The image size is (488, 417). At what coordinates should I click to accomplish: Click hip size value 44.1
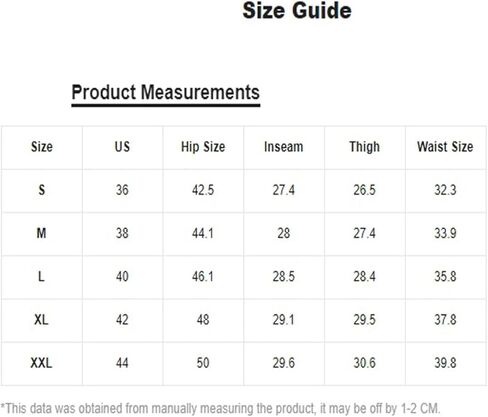pos(203,233)
